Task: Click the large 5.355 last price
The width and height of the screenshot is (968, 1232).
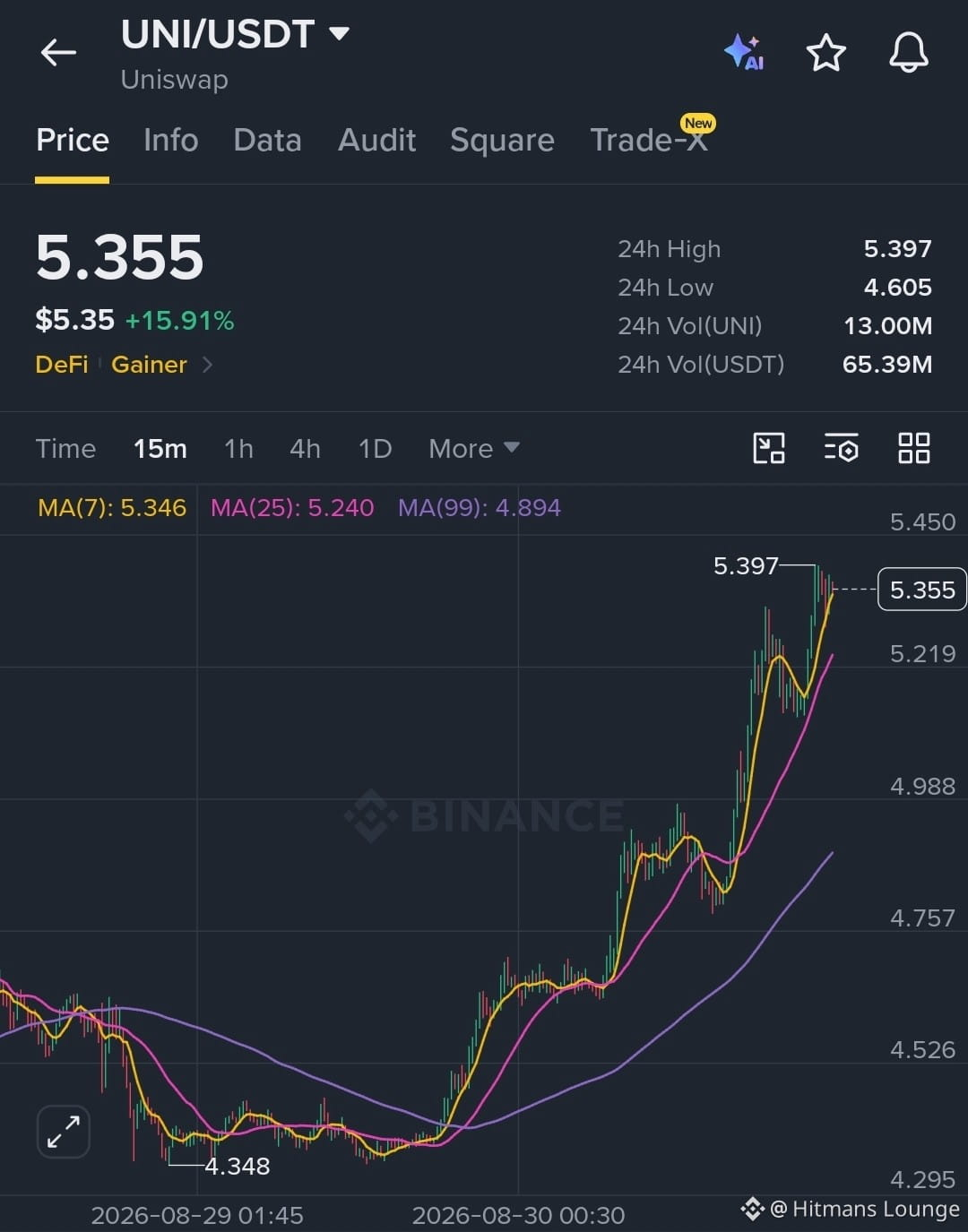Action: tap(120, 258)
